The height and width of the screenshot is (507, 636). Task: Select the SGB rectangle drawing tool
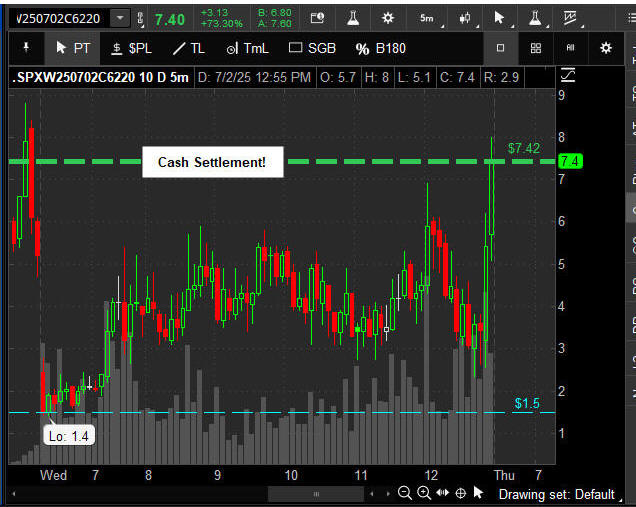click(312, 48)
